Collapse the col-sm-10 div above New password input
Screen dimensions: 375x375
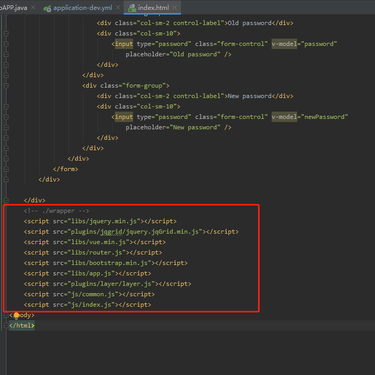[6, 106]
